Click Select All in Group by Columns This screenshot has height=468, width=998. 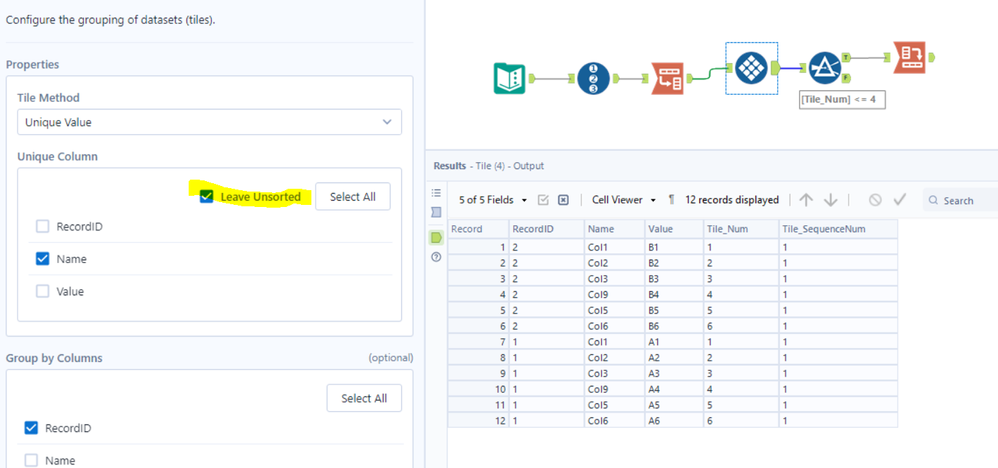coord(364,398)
